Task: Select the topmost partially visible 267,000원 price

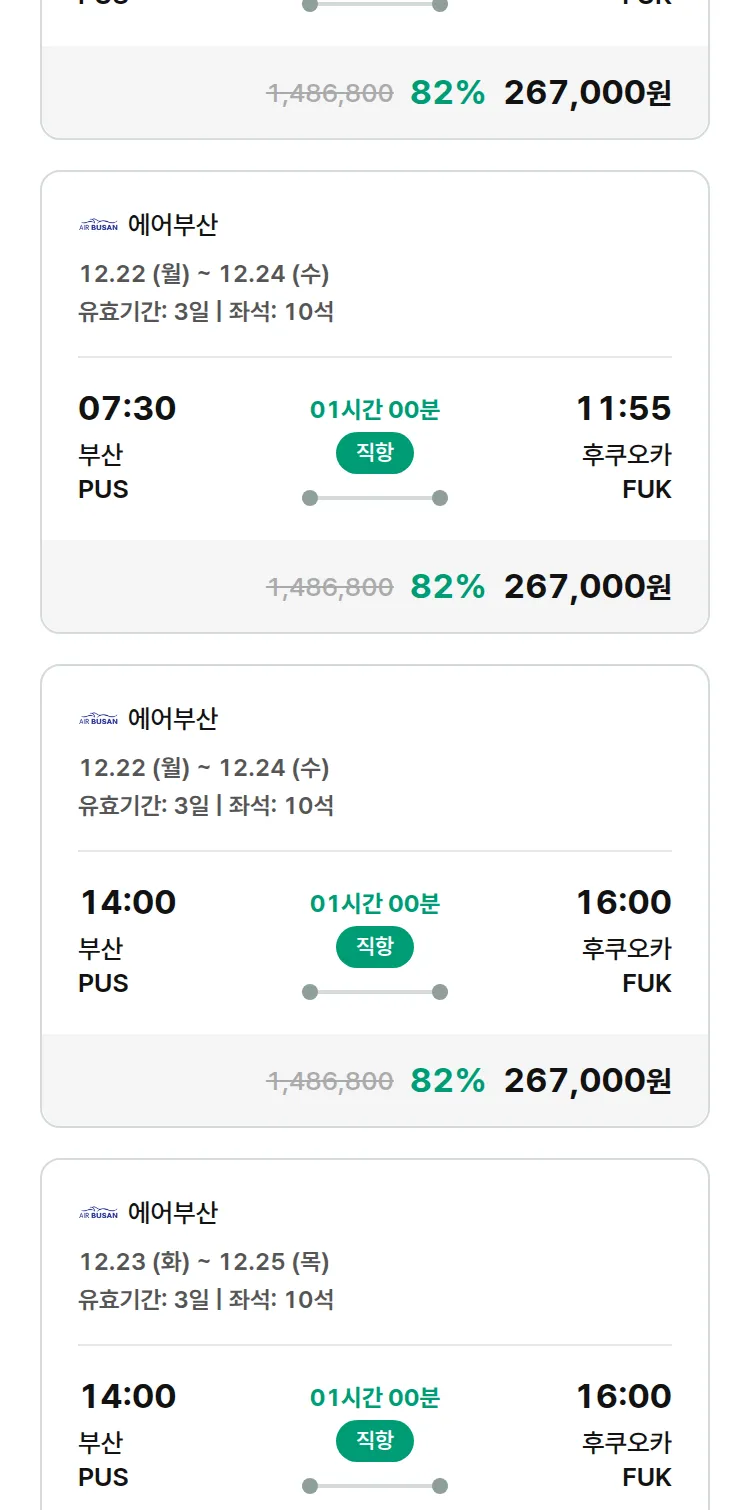Action: (x=587, y=93)
